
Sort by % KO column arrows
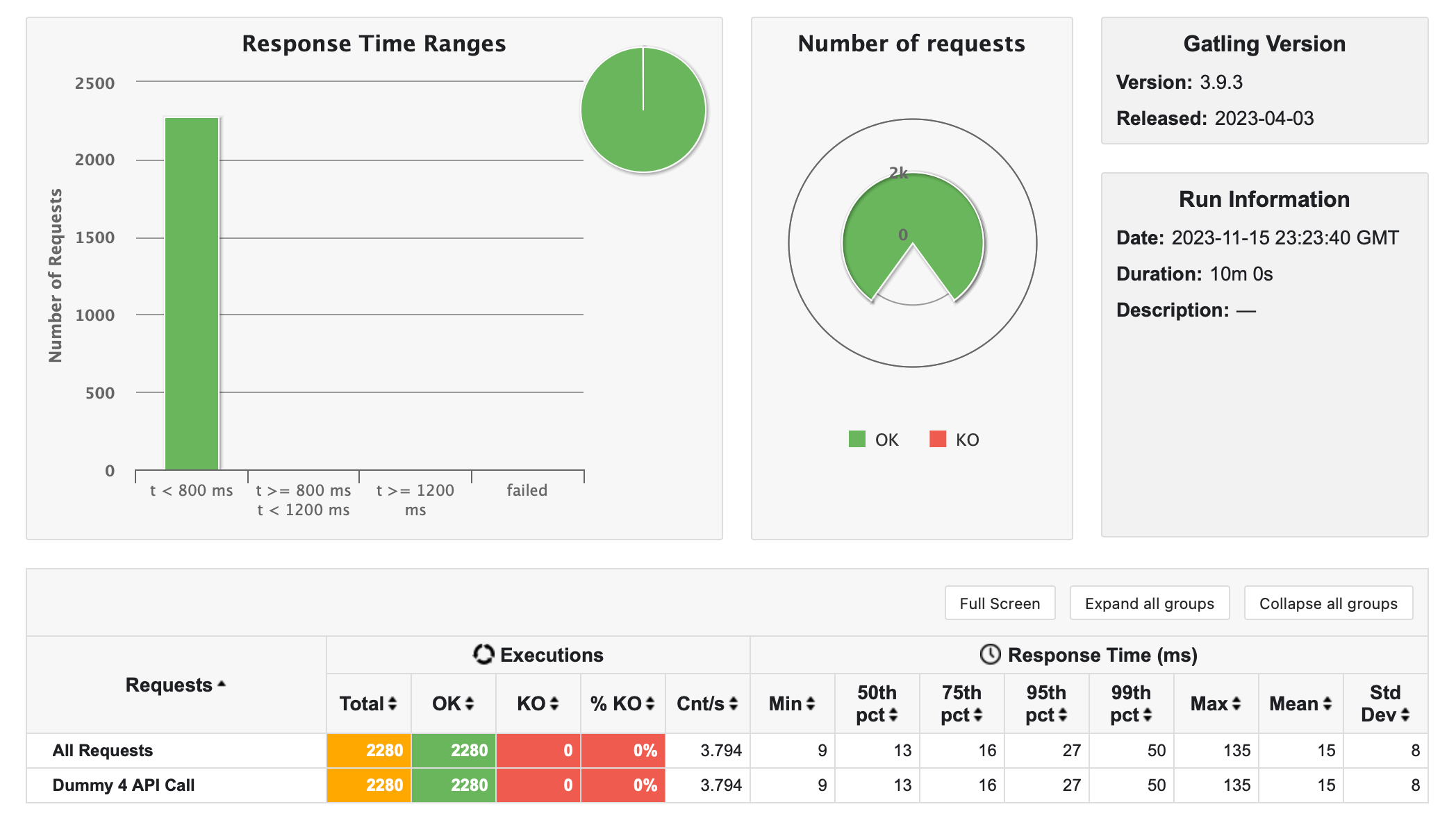[x=650, y=704]
